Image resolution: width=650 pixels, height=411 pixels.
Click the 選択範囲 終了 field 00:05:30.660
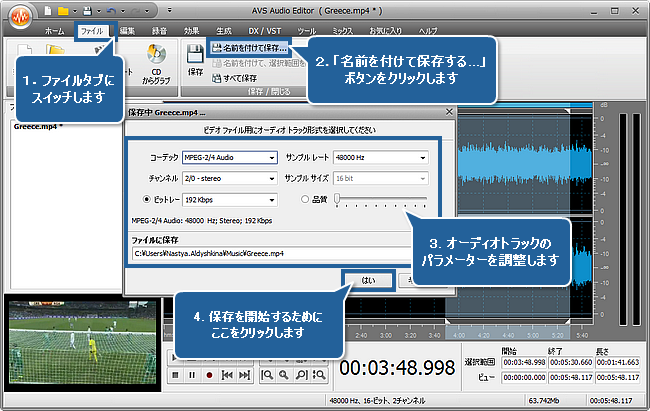[x=571, y=362]
